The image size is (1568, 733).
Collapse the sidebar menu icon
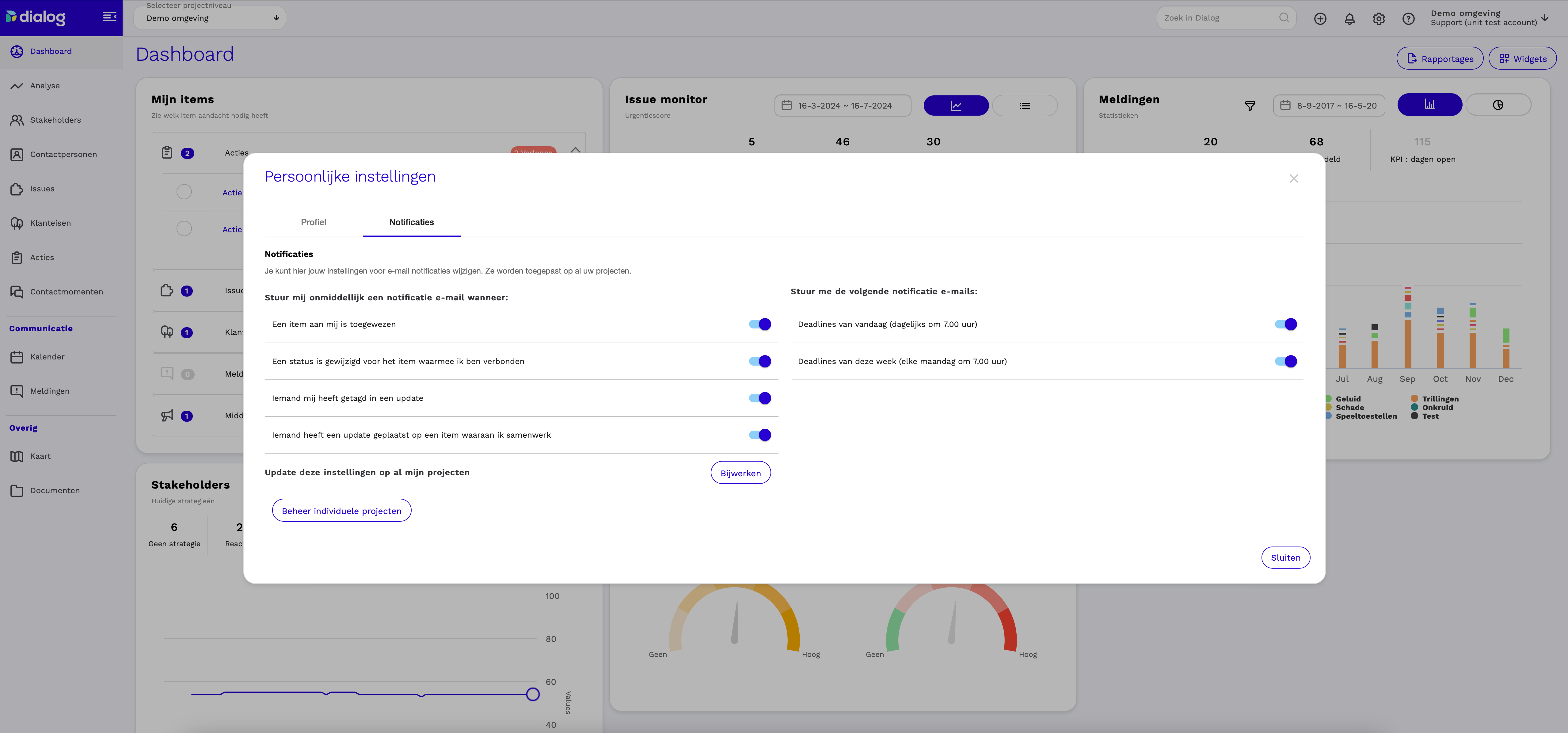point(109,17)
